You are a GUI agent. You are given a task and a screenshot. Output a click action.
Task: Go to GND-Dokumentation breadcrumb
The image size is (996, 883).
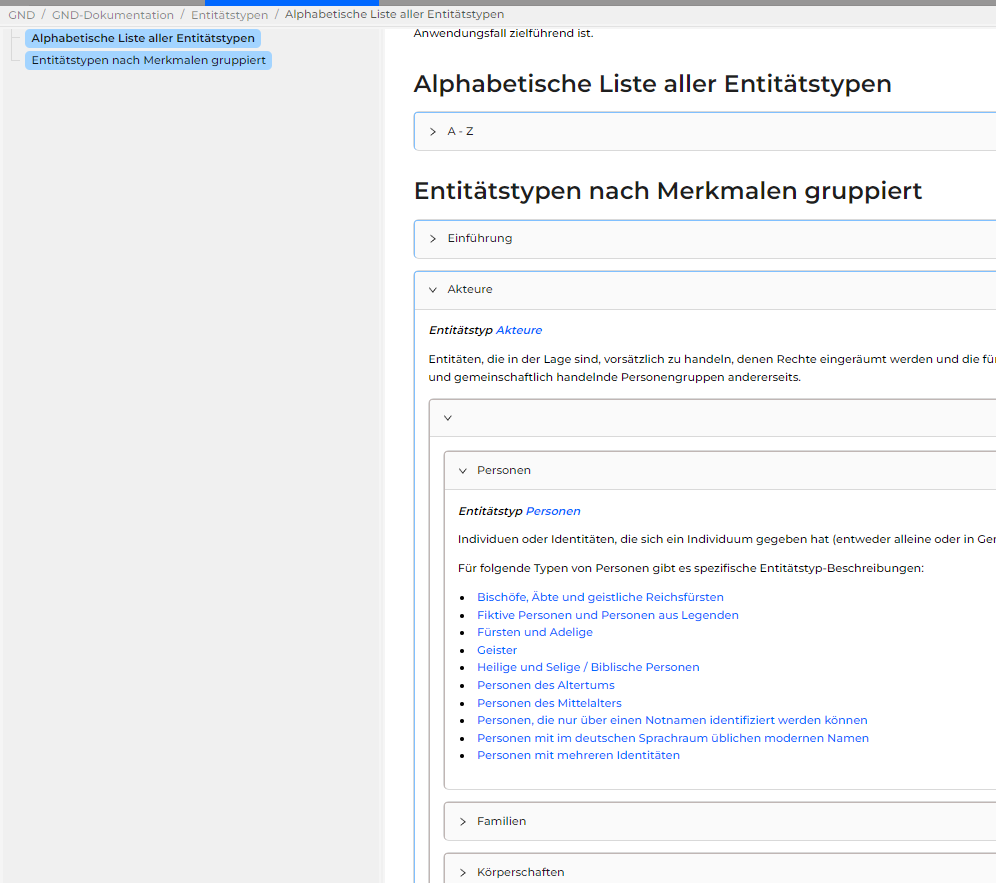click(113, 15)
